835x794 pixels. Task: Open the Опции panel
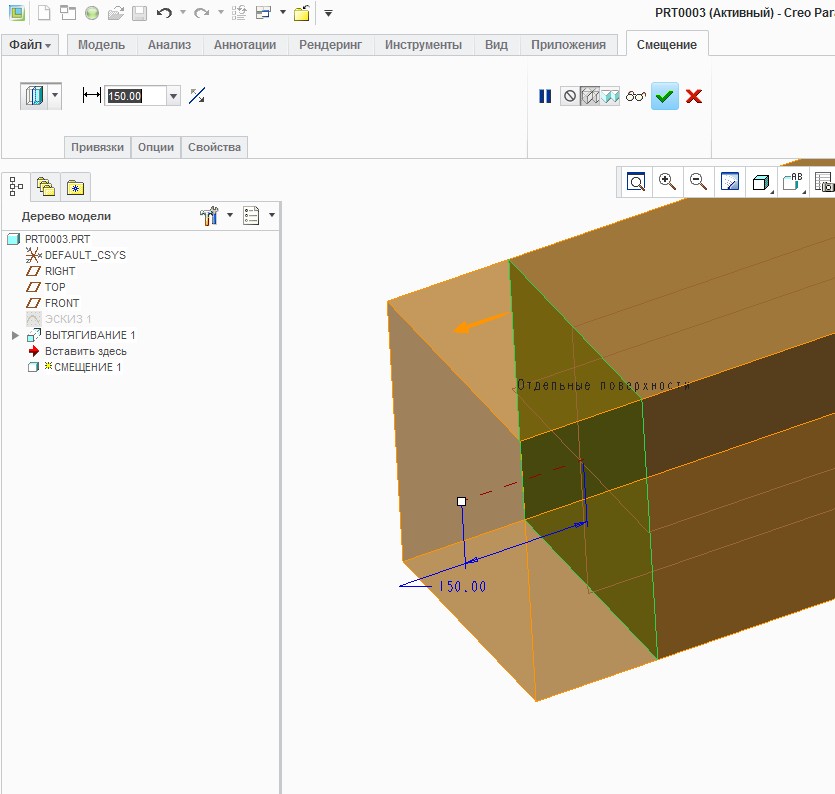pos(156,147)
